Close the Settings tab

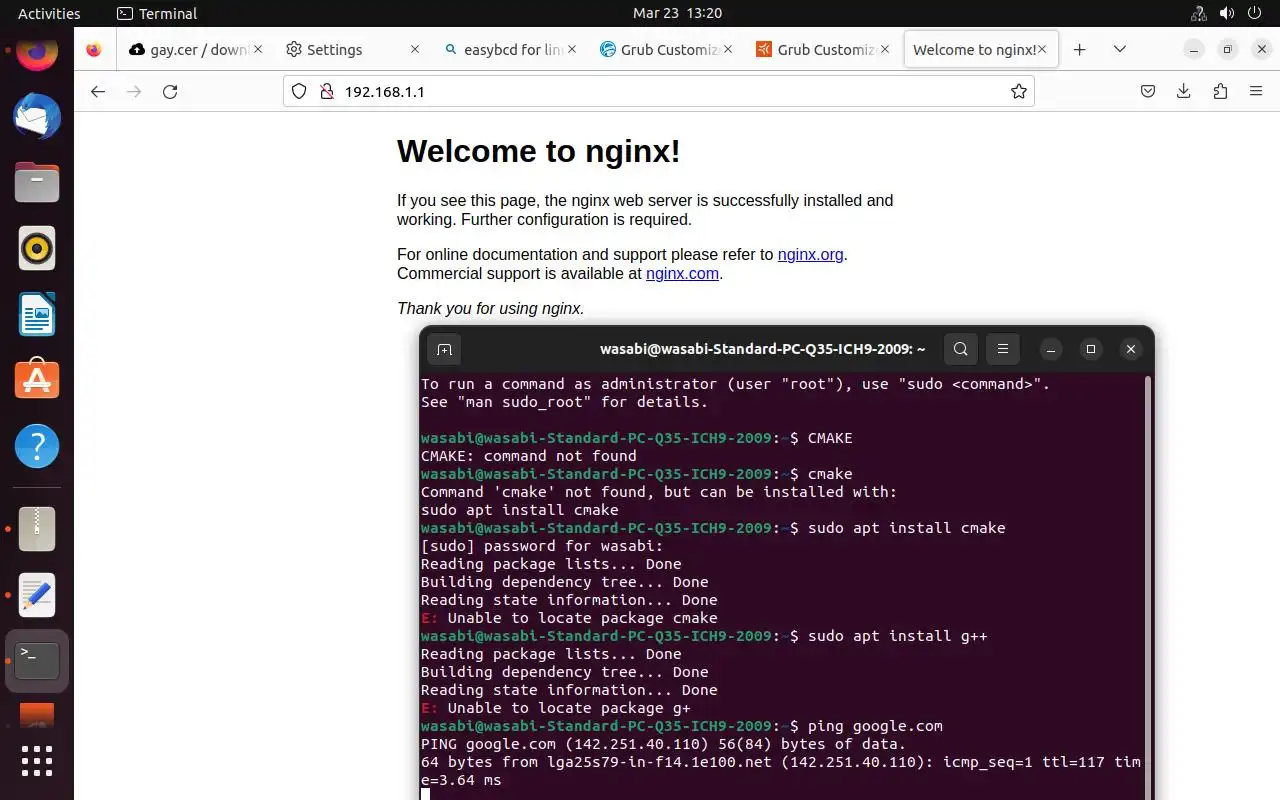pyautogui.click(x=415, y=49)
